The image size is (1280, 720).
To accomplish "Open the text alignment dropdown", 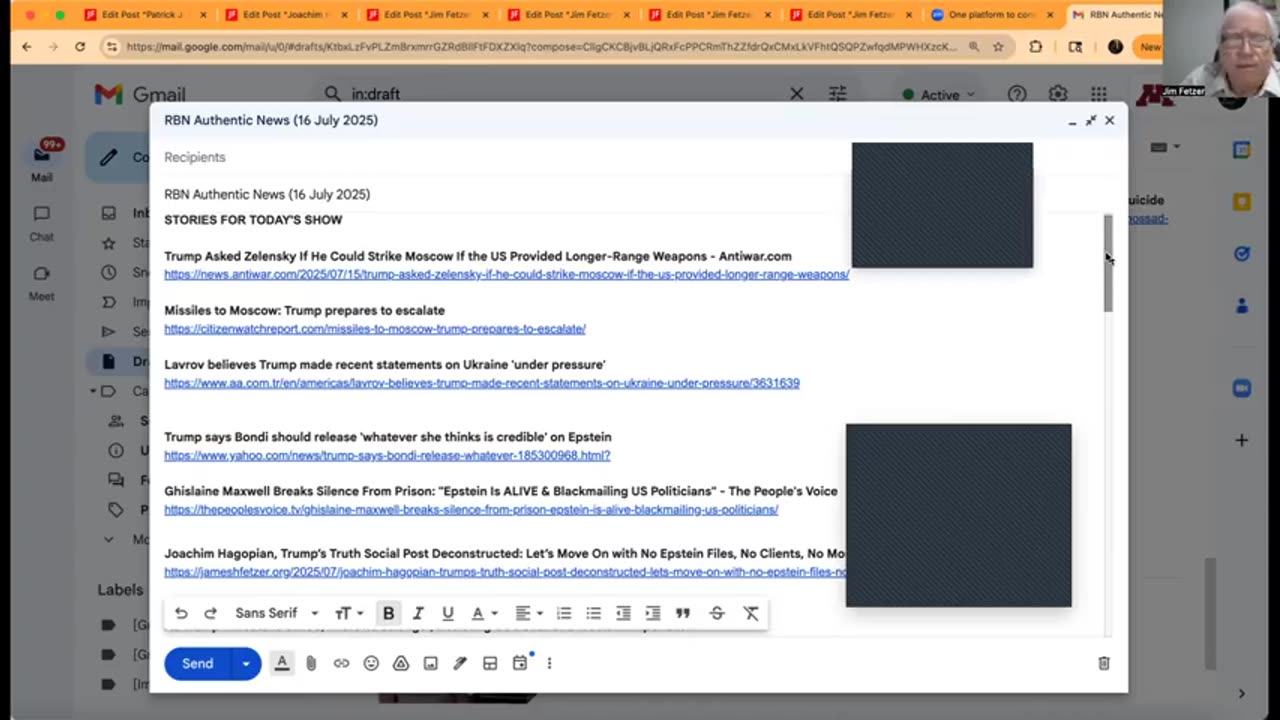I will tap(528, 613).
